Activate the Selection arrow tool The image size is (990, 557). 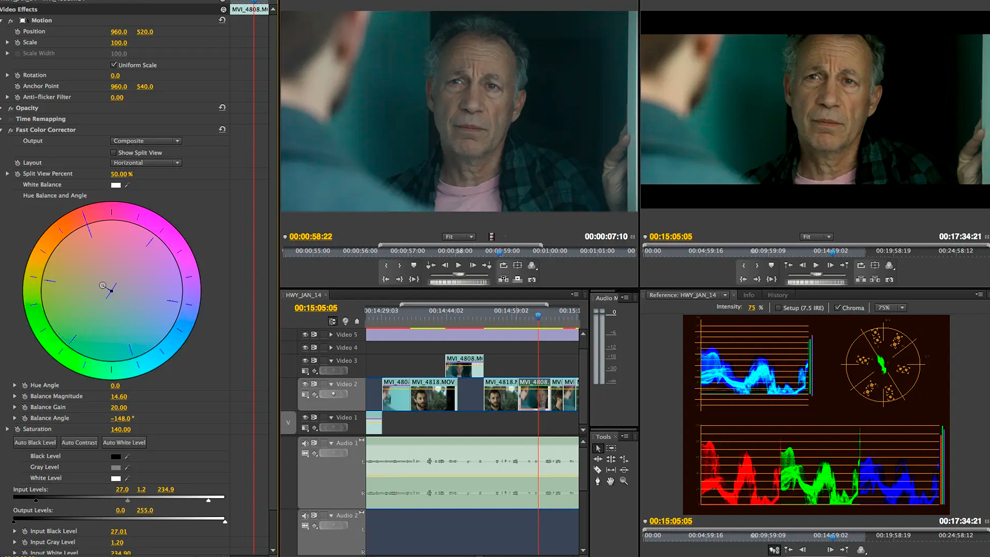(598, 448)
